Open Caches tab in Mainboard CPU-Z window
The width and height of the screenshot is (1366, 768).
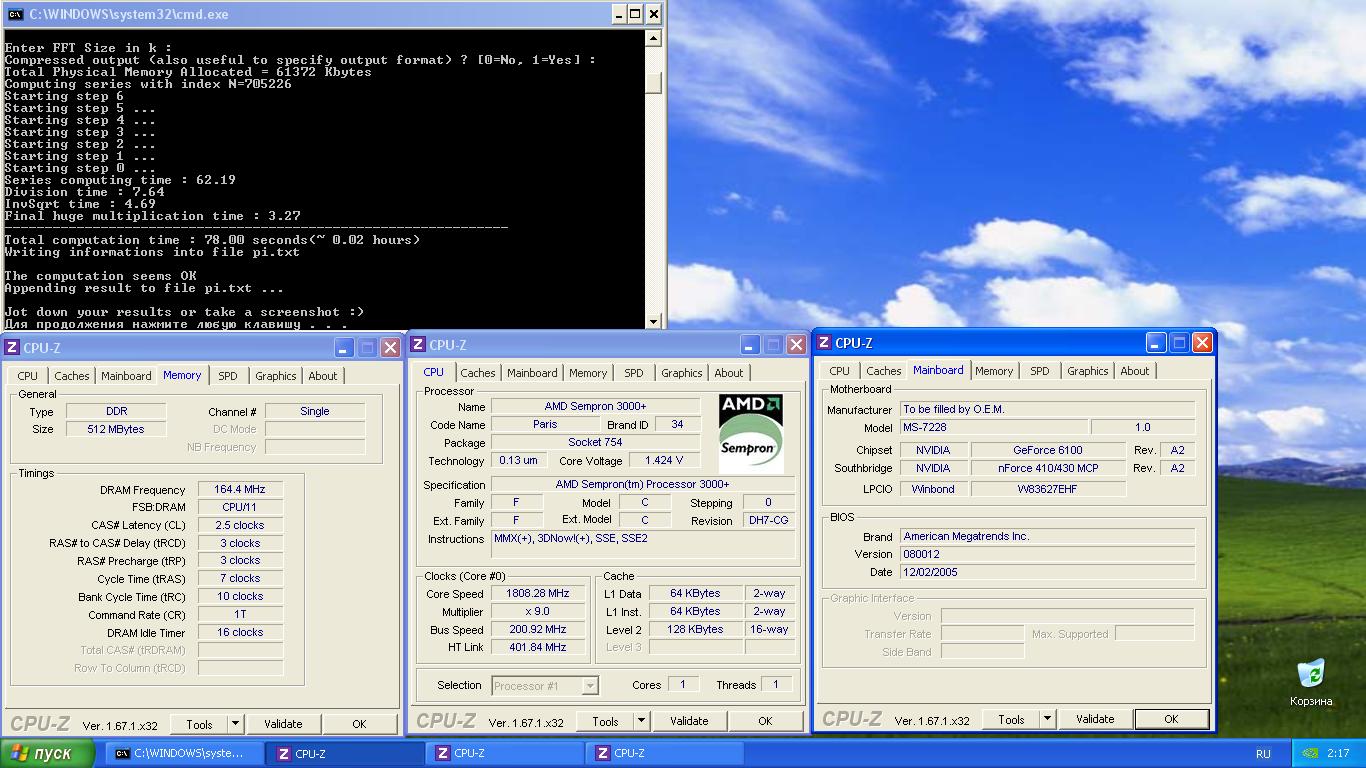(x=884, y=371)
